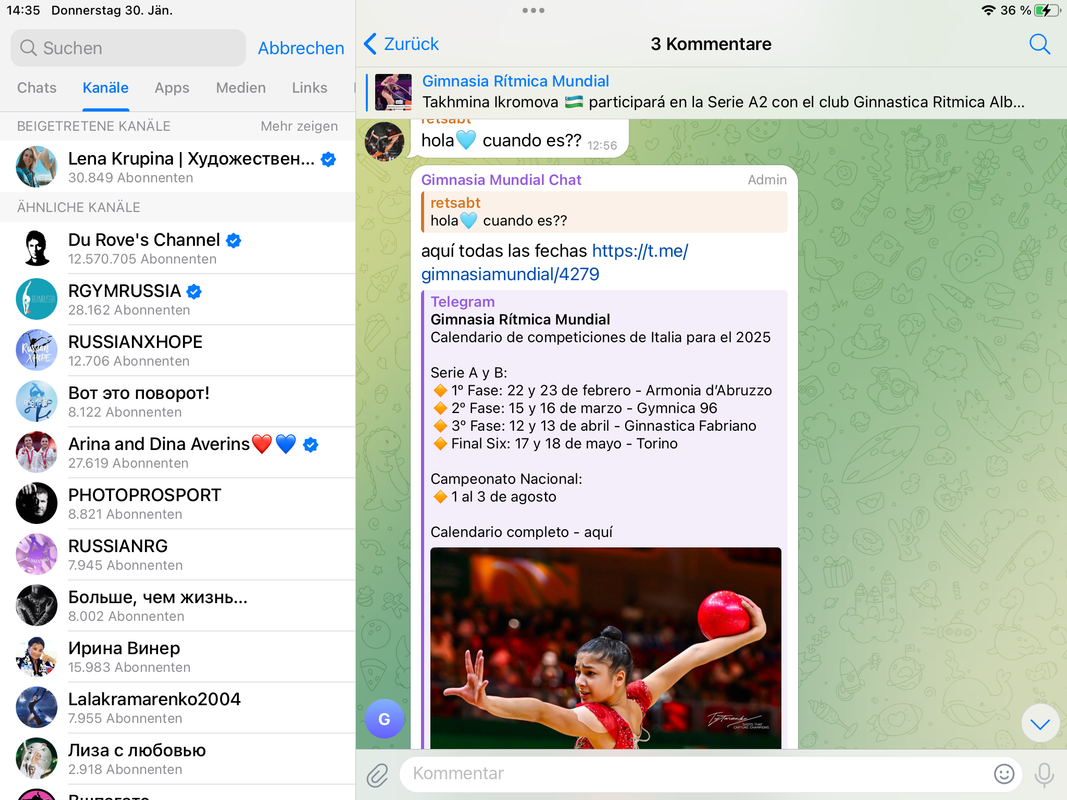Screen dimensions: 1067x800
Task: Open Du Rove's Channel avatar
Action: (37, 248)
